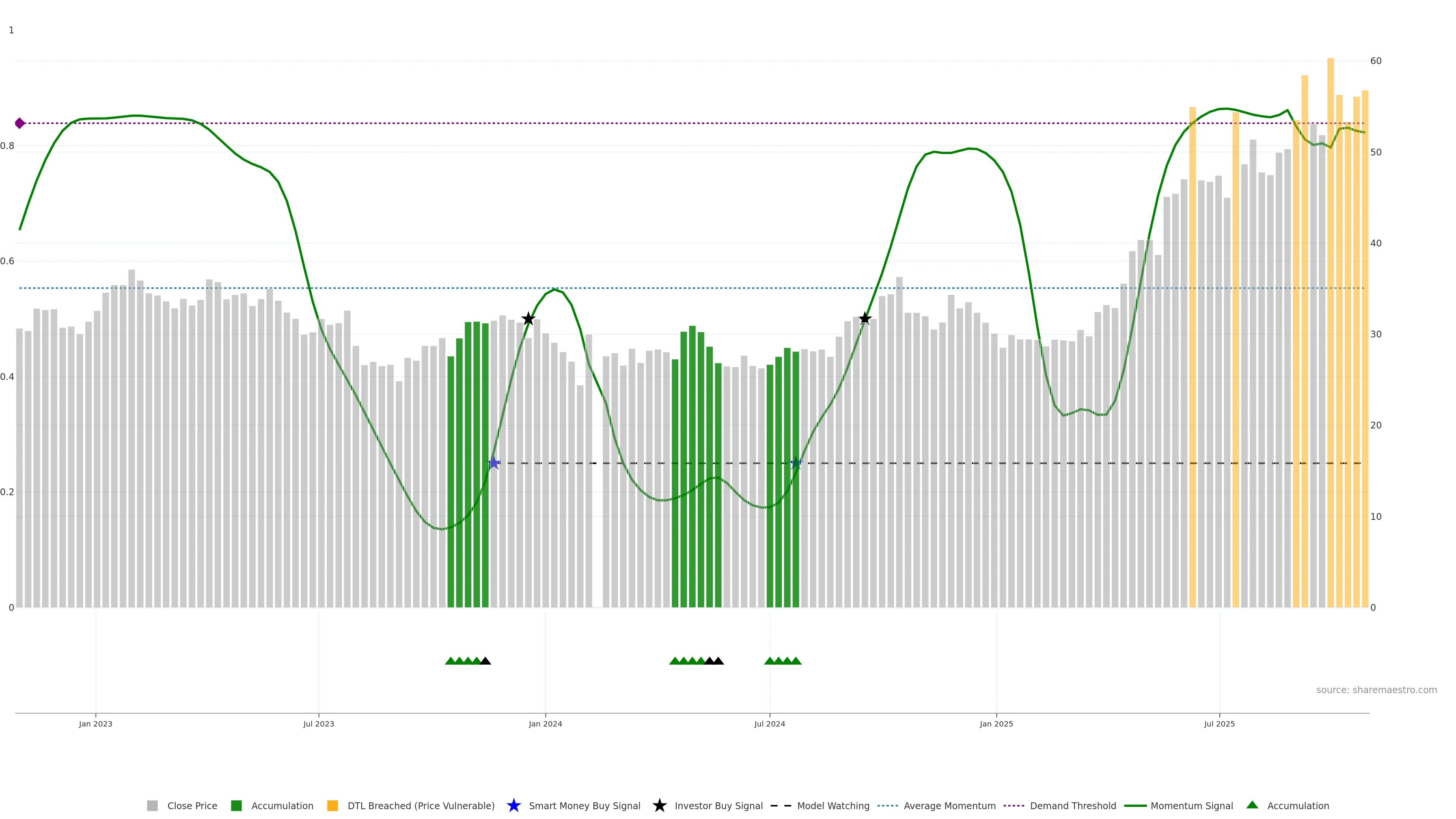1456x819 pixels.
Task: Click the Jan 2024 x-axis label
Action: point(545,724)
